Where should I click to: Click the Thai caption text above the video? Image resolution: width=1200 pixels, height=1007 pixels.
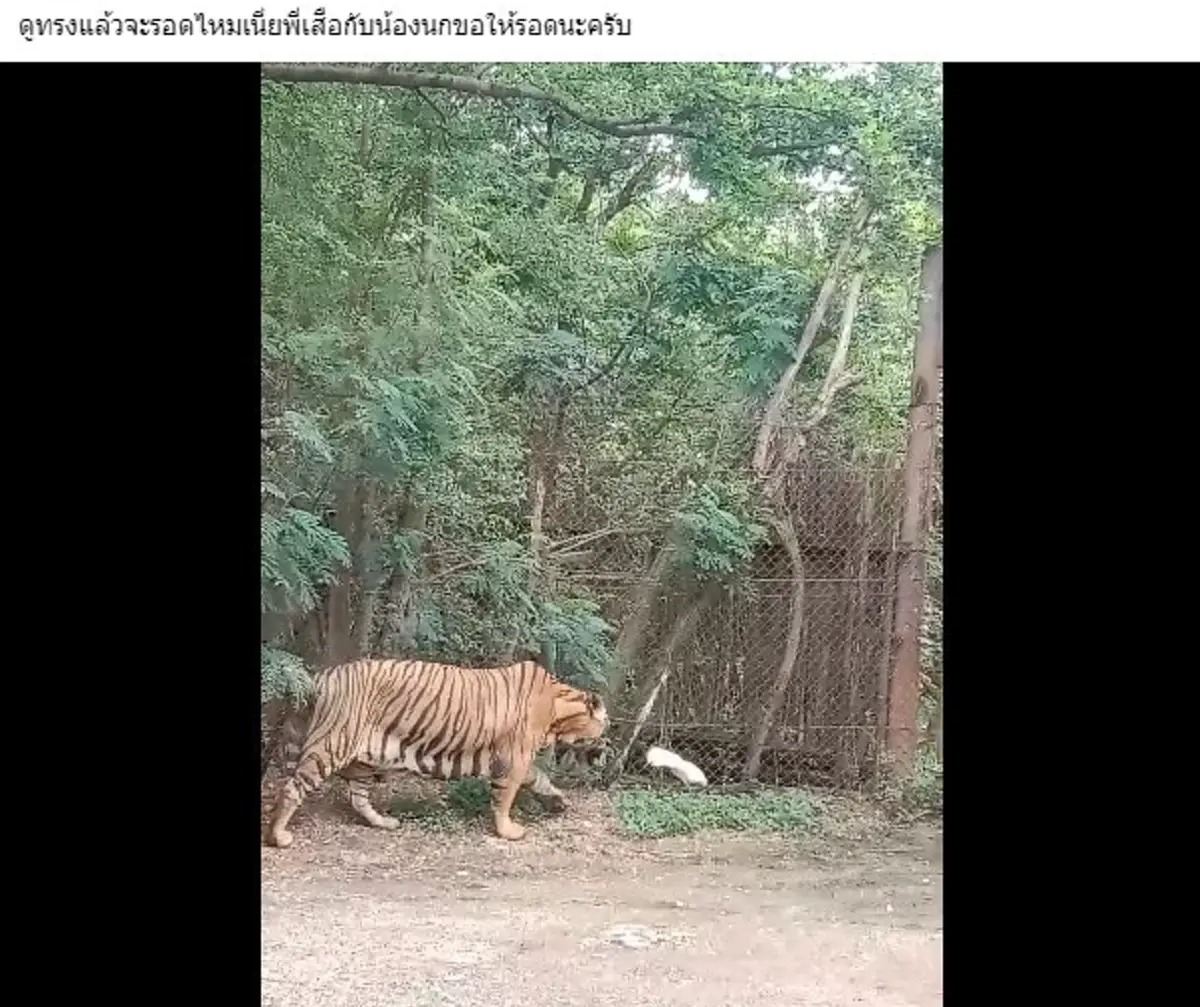pos(325,26)
